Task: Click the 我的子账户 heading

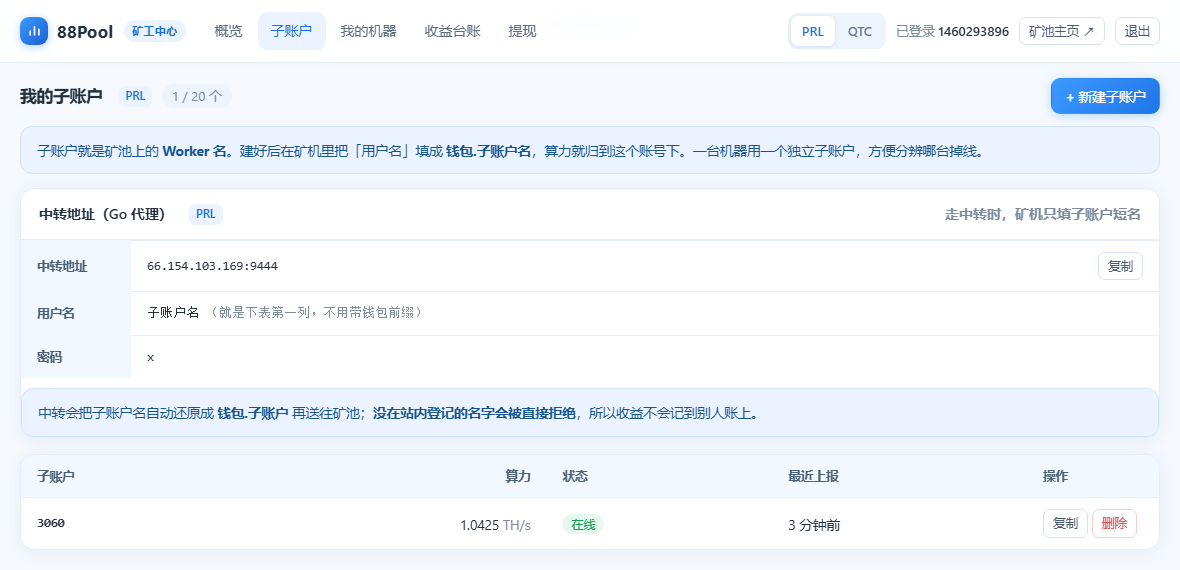Action: 61,96
